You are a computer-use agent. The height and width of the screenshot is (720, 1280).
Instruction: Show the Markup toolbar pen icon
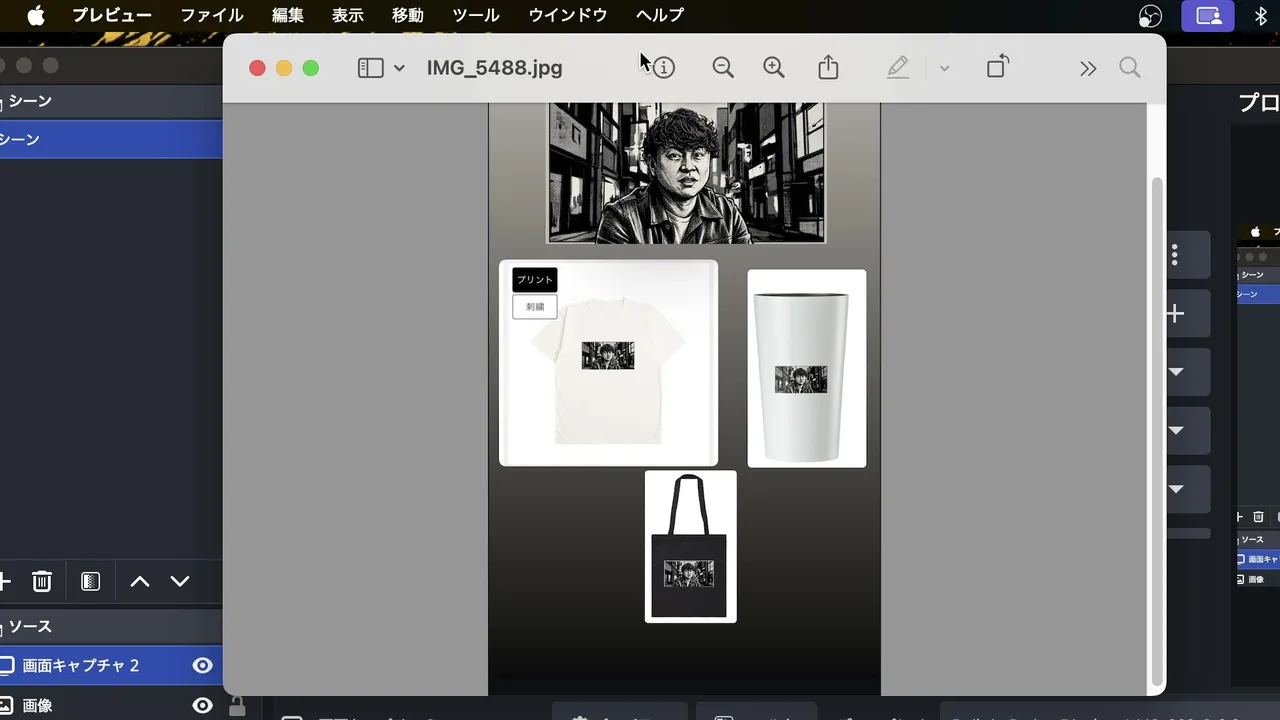tap(898, 67)
